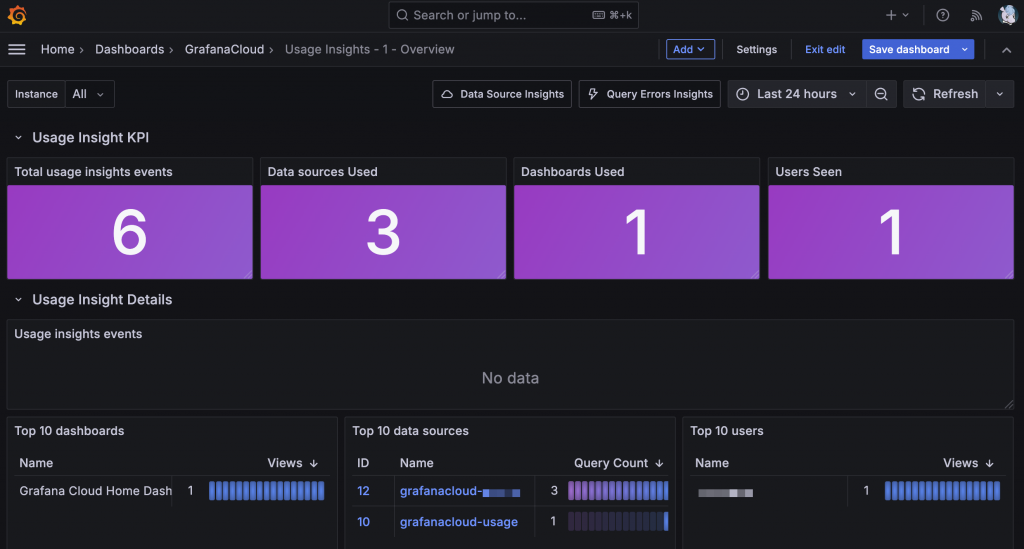Image resolution: width=1024 pixels, height=549 pixels.
Task: Open data source ID 10 link
Action: coord(363,522)
